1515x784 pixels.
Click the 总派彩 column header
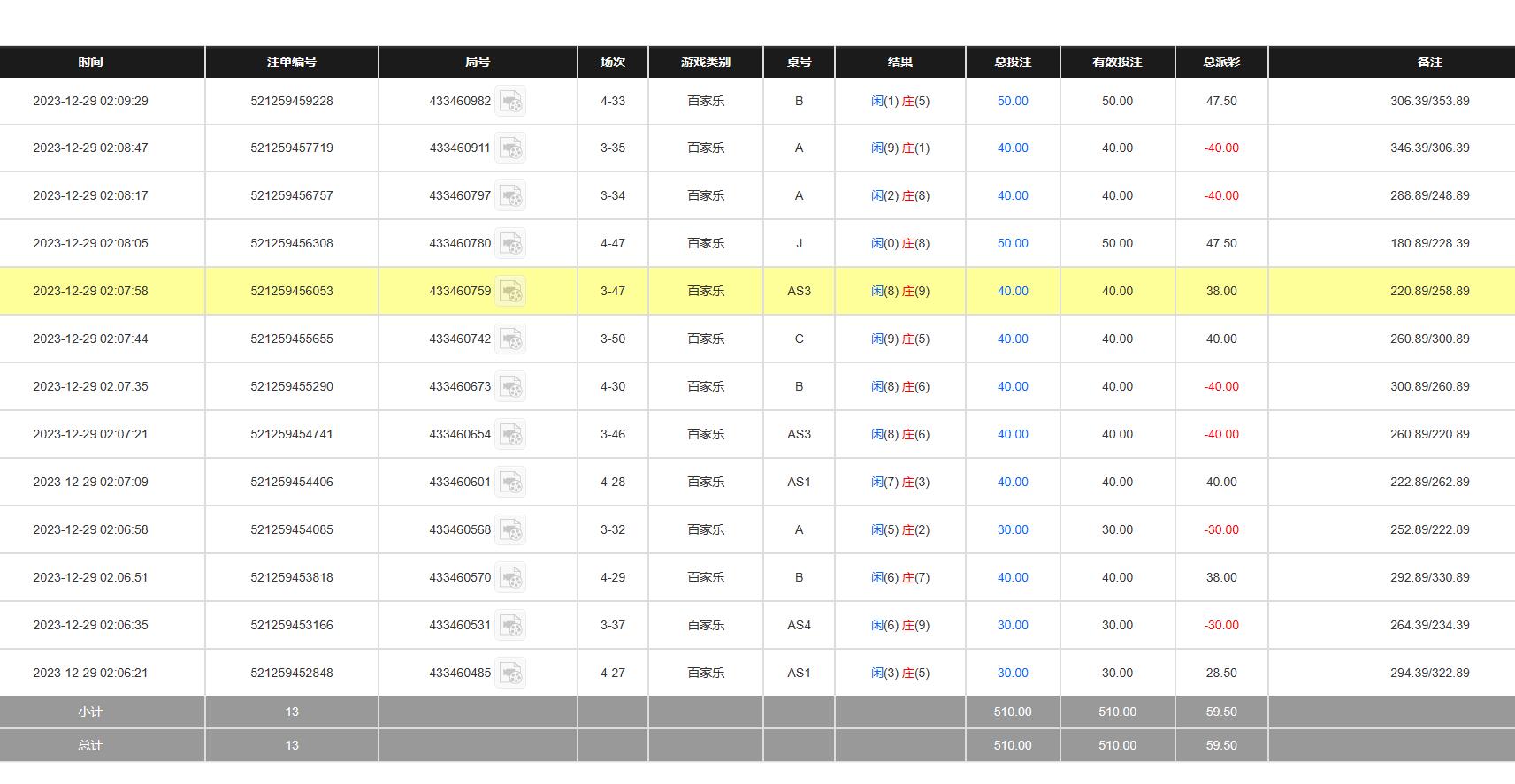coord(1221,62)
